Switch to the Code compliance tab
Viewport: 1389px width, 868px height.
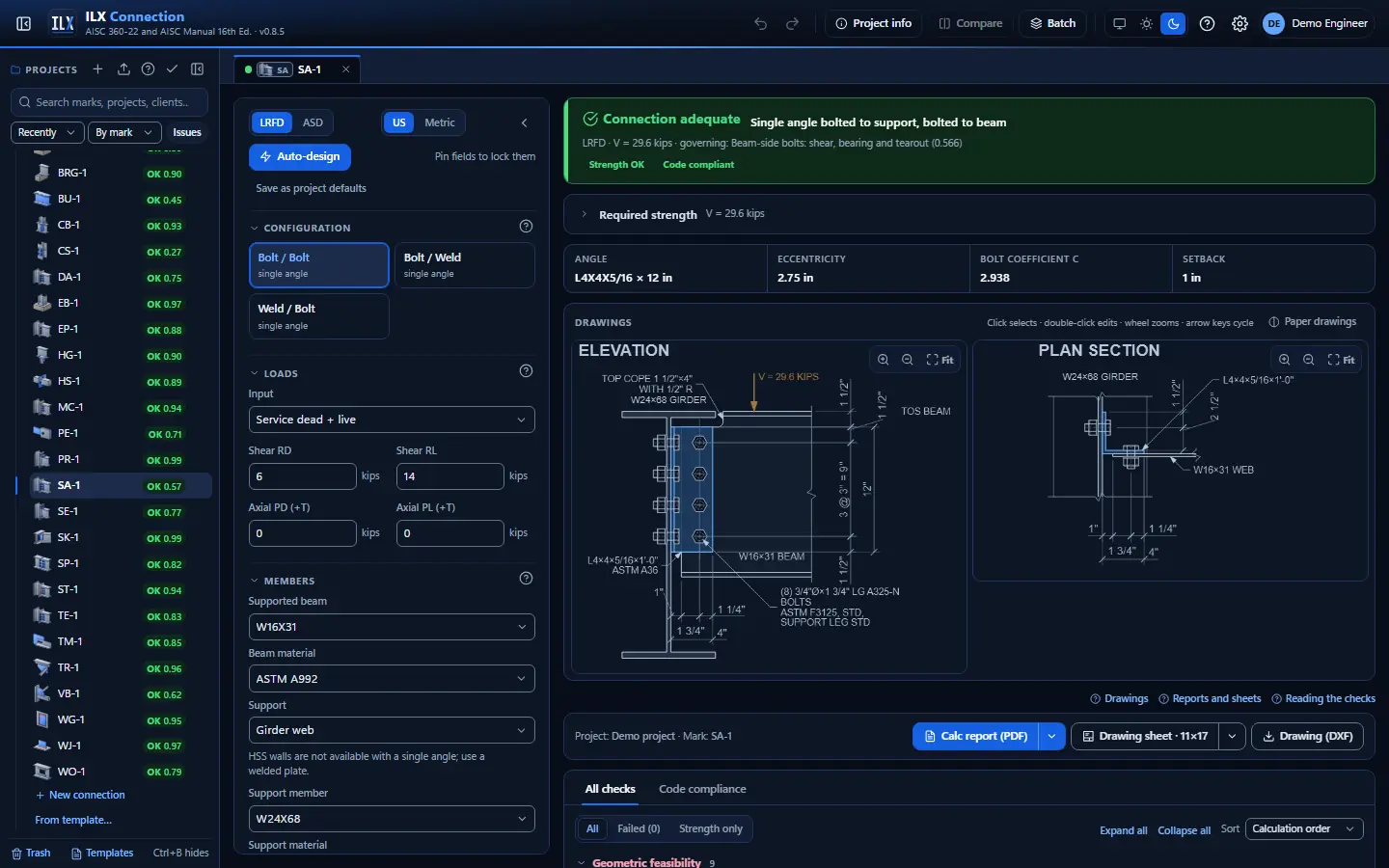click(x=702, y=789)
